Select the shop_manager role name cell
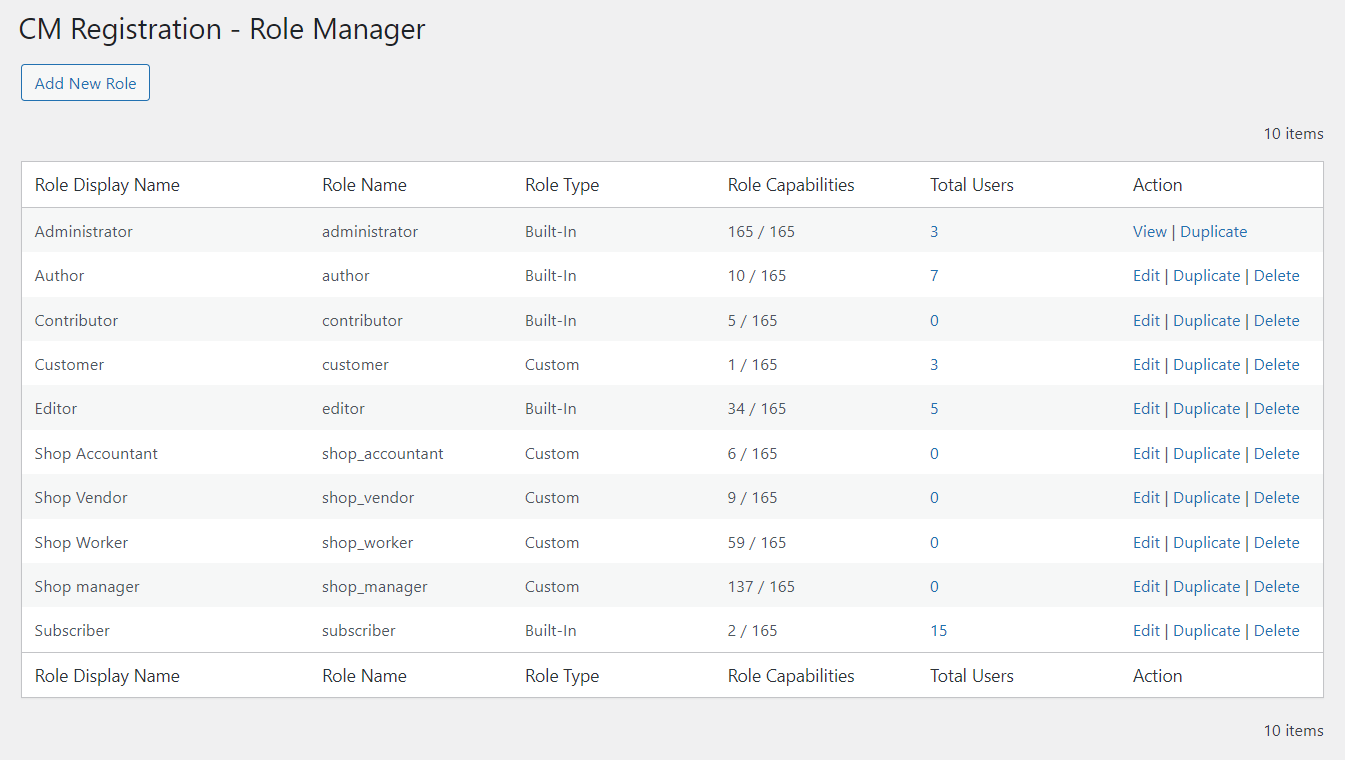This screenshot has height=760, width=1345. pos(374,586)
